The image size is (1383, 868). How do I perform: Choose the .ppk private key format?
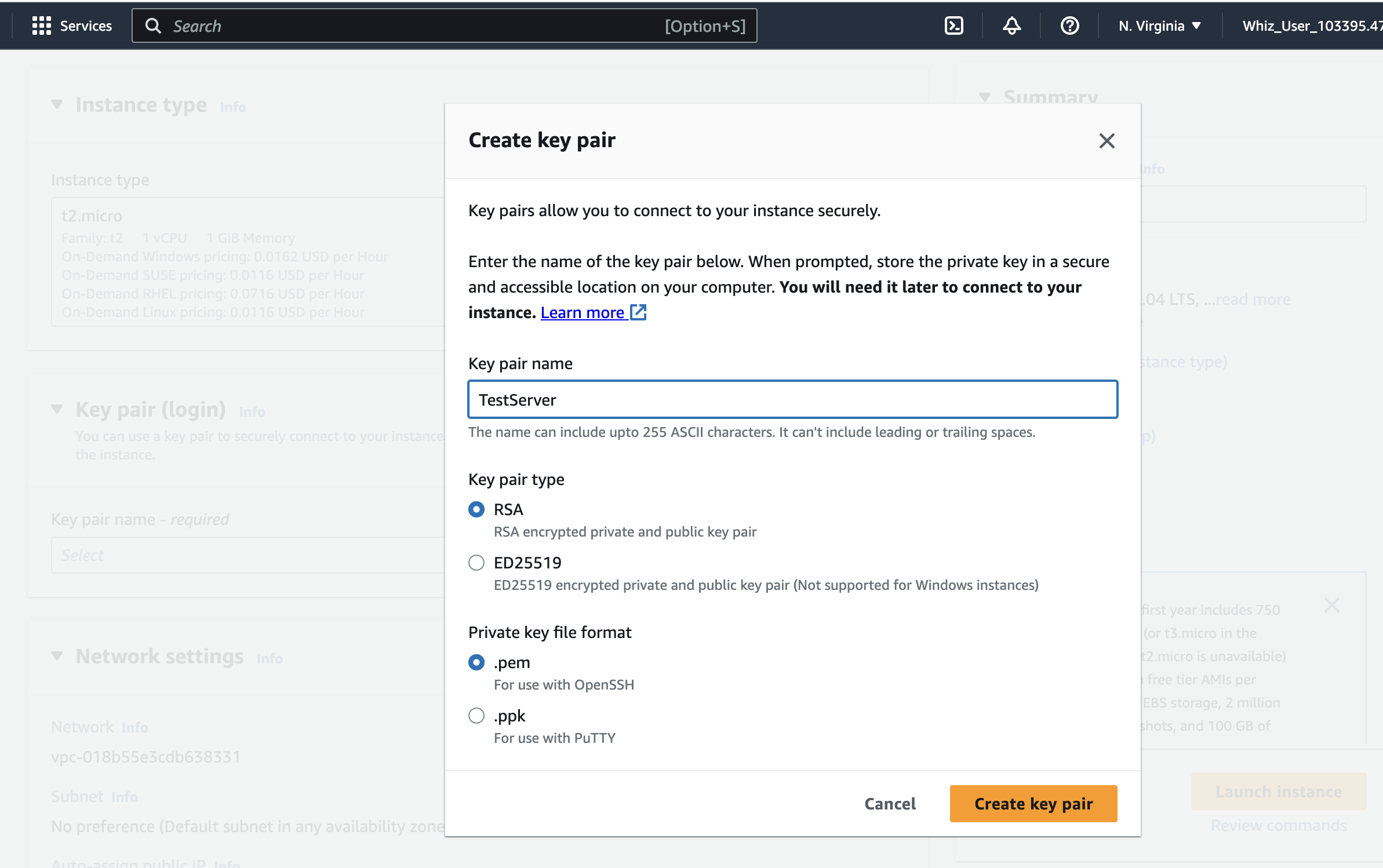476,716
